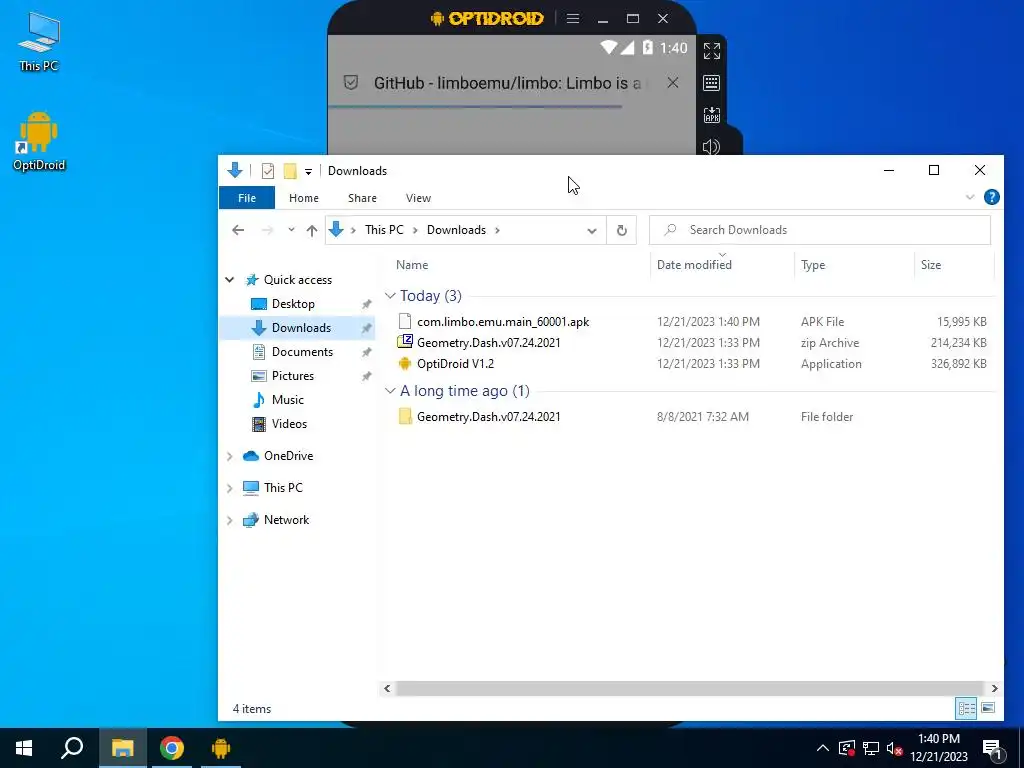Select Desktop in navigation pane
Screen dimensions: 1024x768
(293, 304)
